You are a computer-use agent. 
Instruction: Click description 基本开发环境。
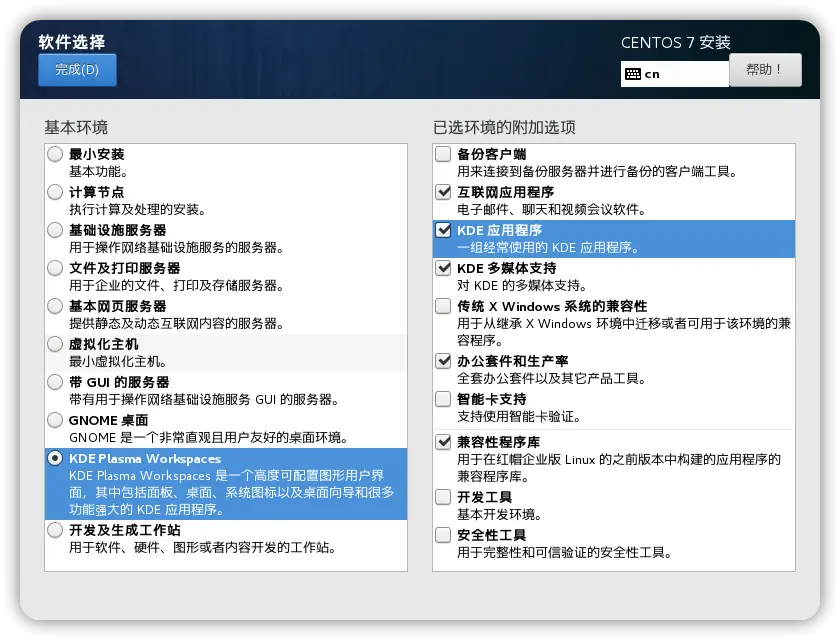500,515
